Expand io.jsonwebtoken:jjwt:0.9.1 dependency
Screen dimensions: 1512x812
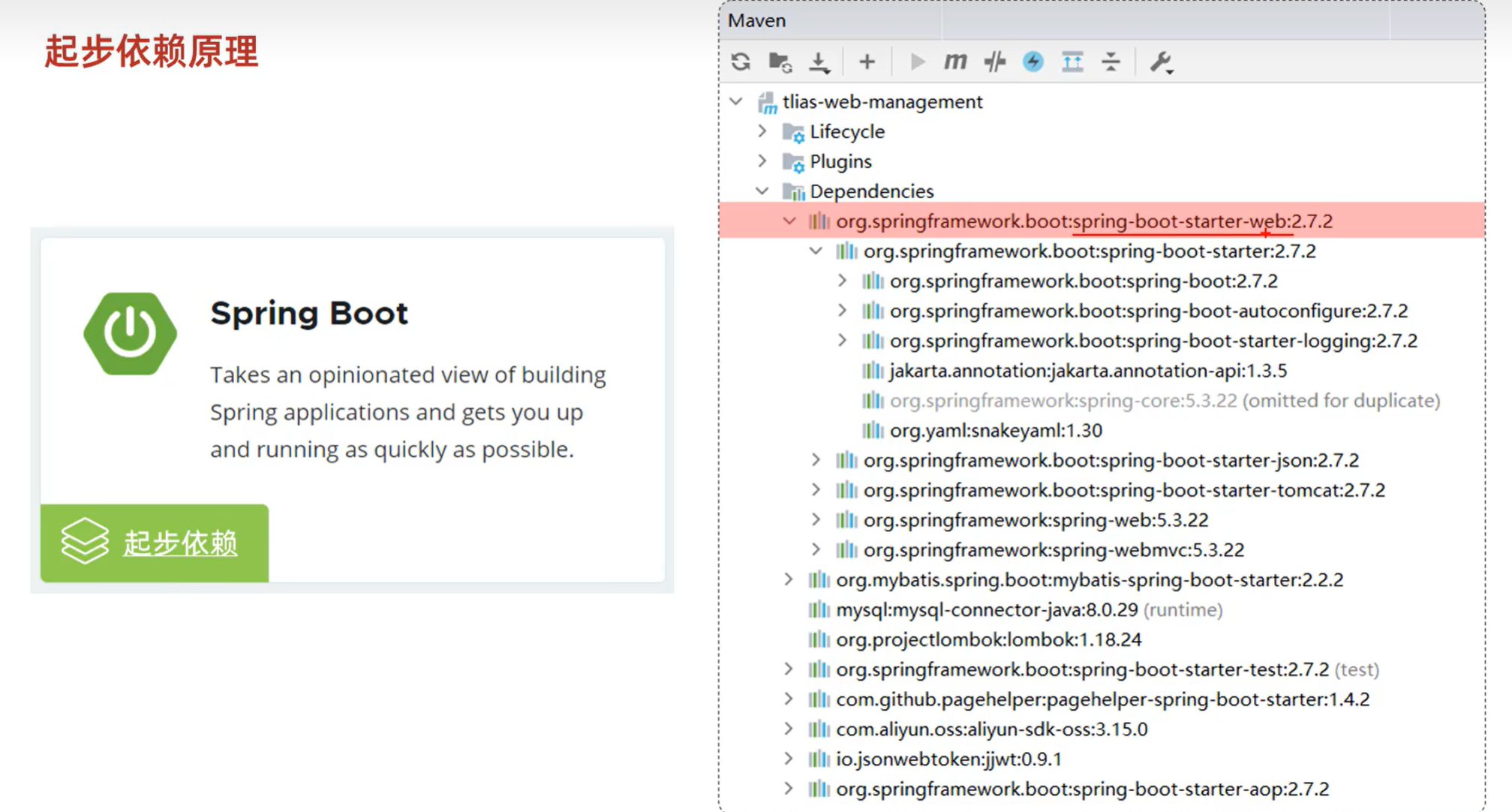789,759
